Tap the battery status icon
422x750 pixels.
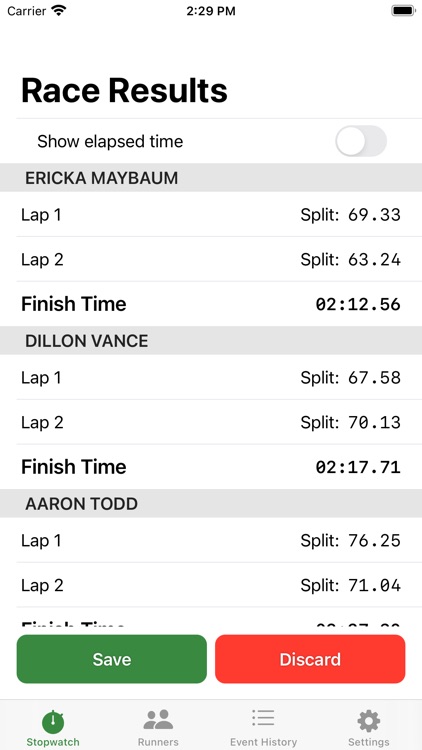(403, 11)
